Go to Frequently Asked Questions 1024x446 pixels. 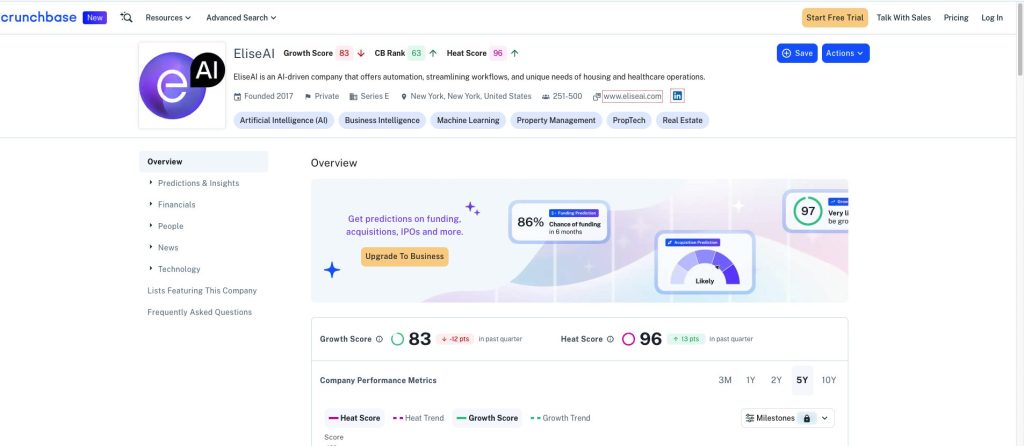(x=199, y=312)
